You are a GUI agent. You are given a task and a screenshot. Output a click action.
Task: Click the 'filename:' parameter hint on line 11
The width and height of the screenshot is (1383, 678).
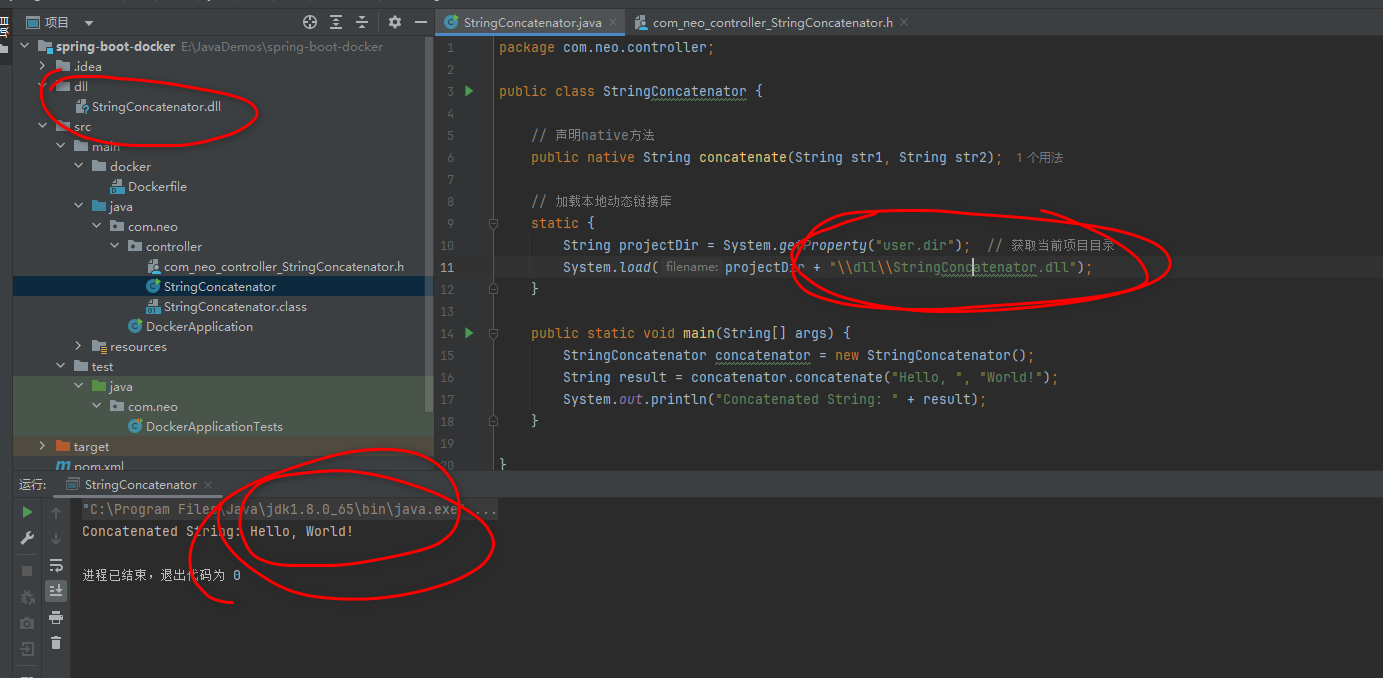[x=692, y=267]
